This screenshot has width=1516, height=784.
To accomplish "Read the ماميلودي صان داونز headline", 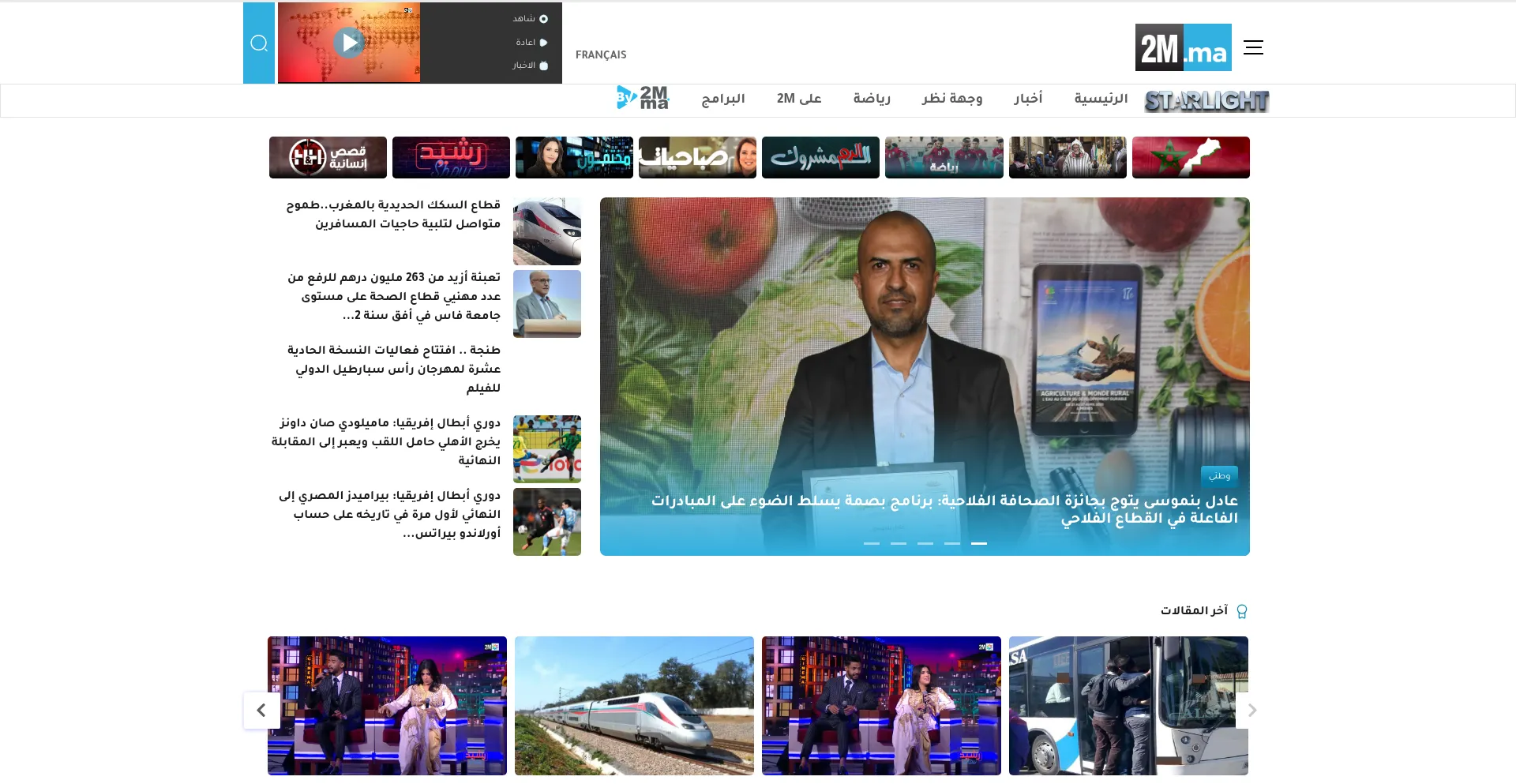I will [x=386, y=441].
